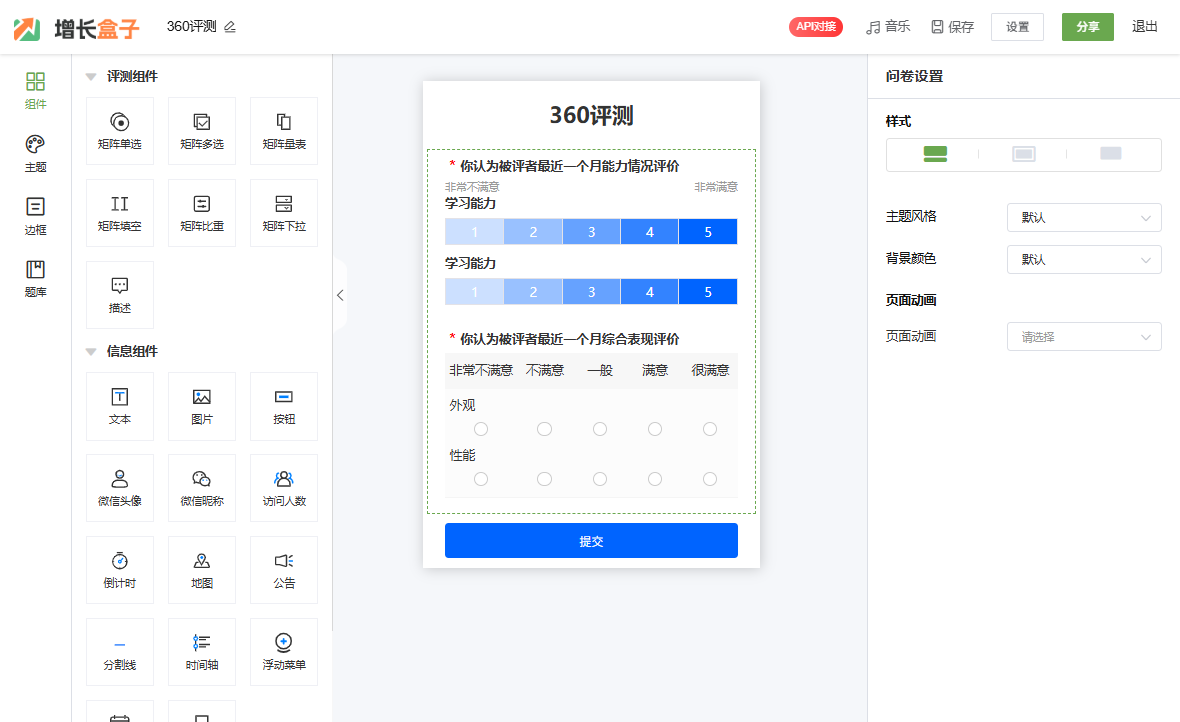Image resolution: width=1180 pixels, height=722 pixels.
Task: Insert the 访问人数 visitor count component
Action: coord(284,488)
